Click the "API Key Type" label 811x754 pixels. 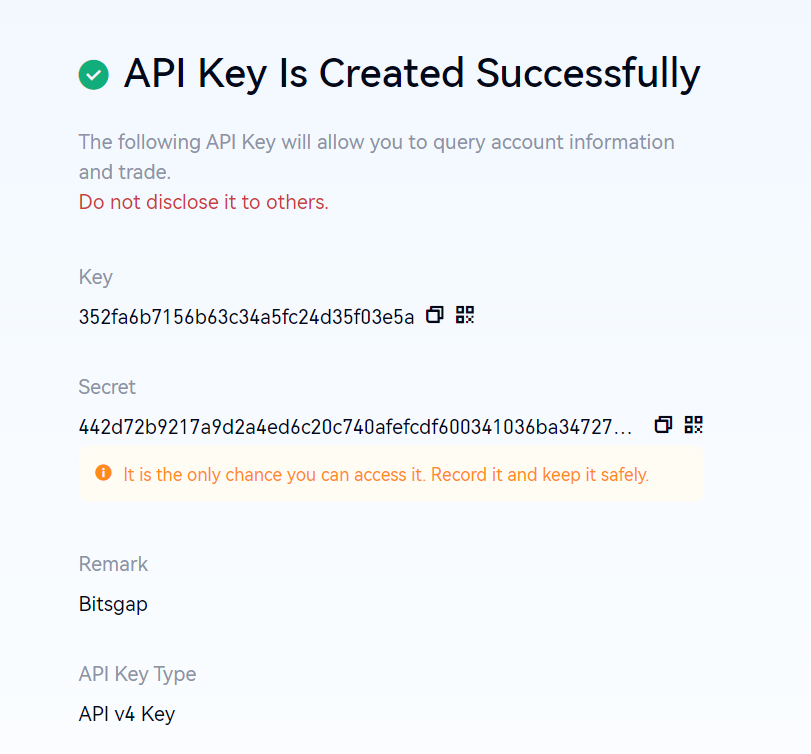(137, 674)
